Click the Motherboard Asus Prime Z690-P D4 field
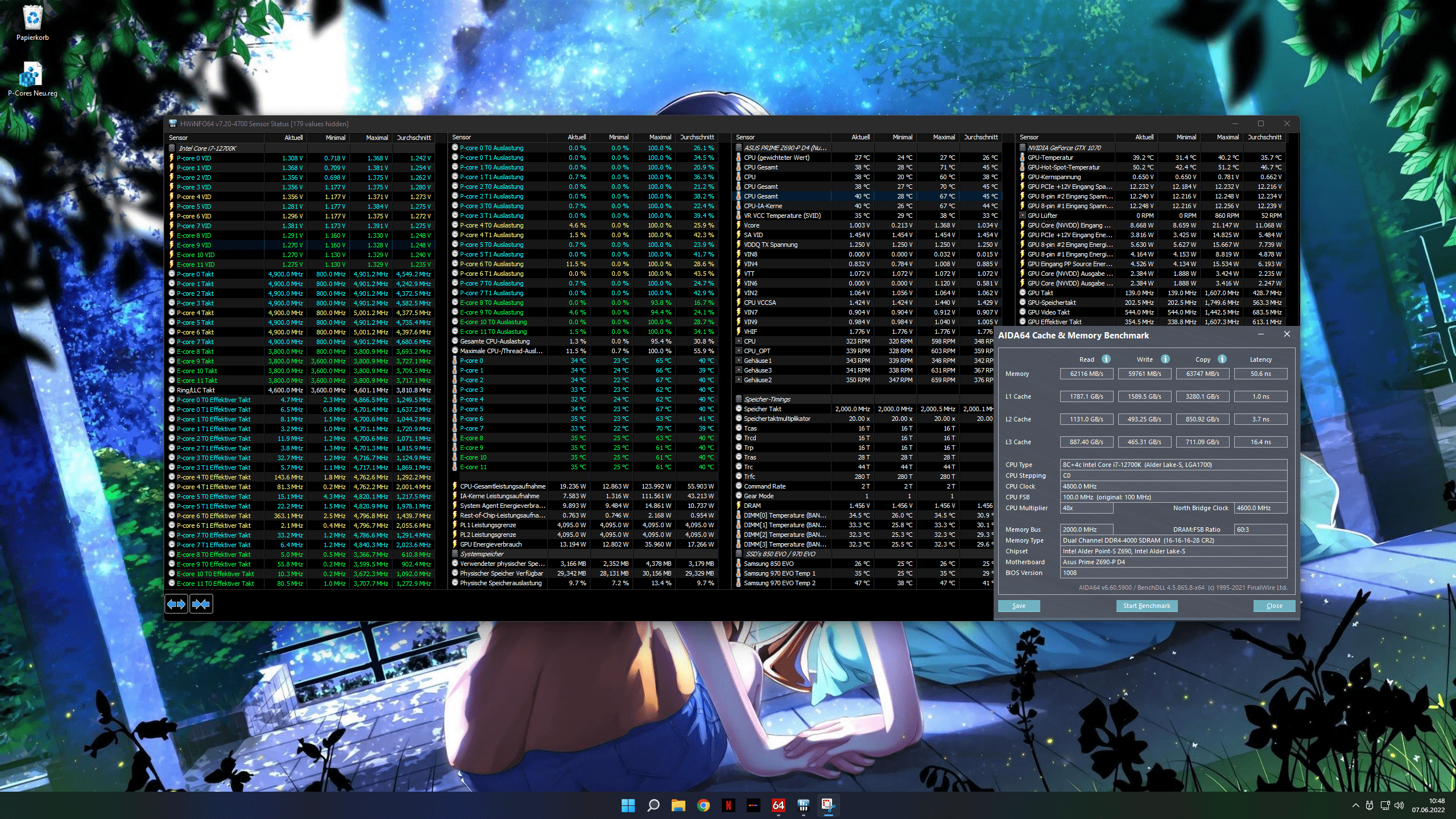 1173,562
